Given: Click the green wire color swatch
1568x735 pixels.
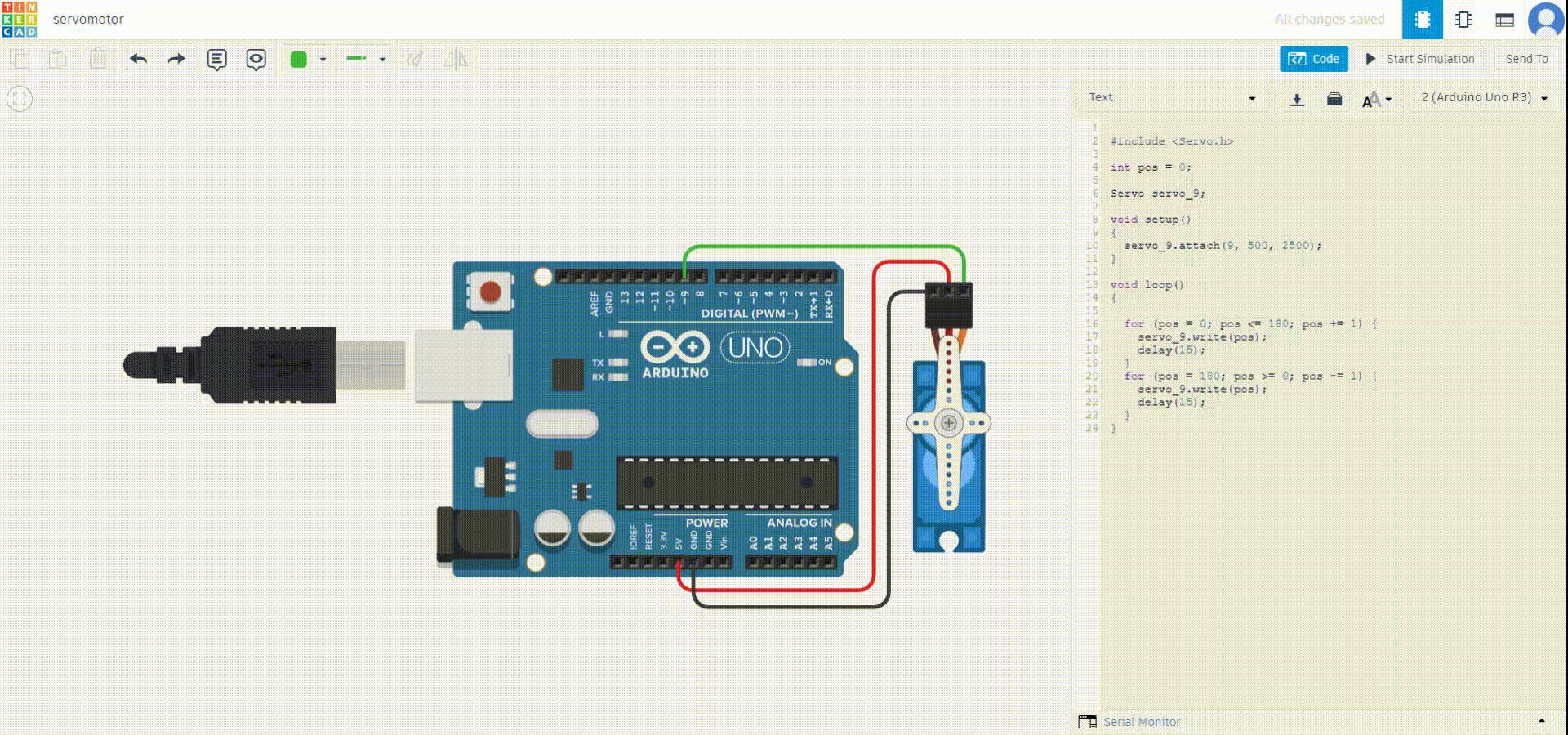Looking at the screenshot, I should pos(298,59).
